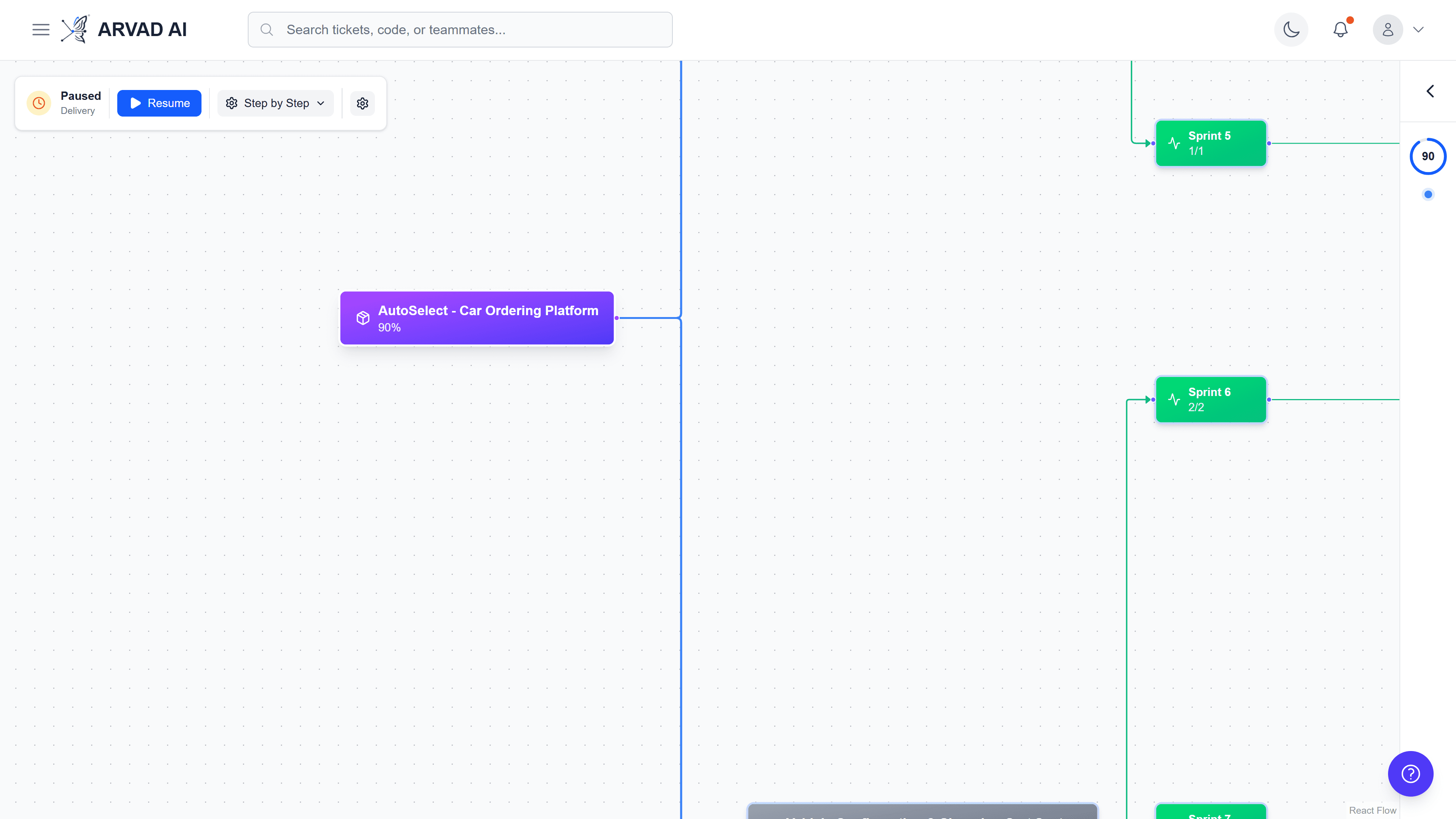This screenshot has width=1456, height=819.
Task: Expand the account dropdown chevron
Action: [1418, 29]
